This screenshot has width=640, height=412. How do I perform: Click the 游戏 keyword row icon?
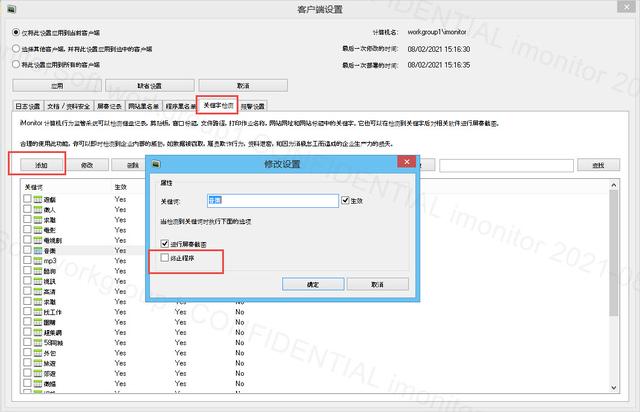38,199
